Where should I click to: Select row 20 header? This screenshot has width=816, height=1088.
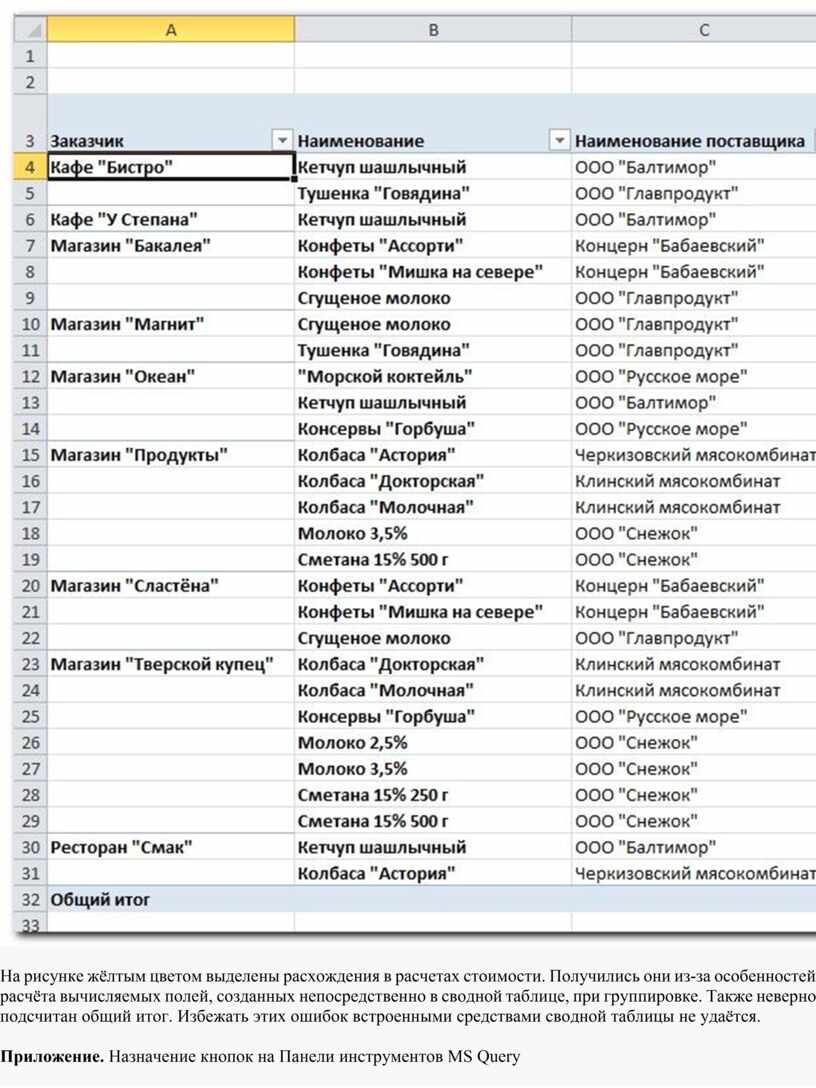(x=30, y=586)
